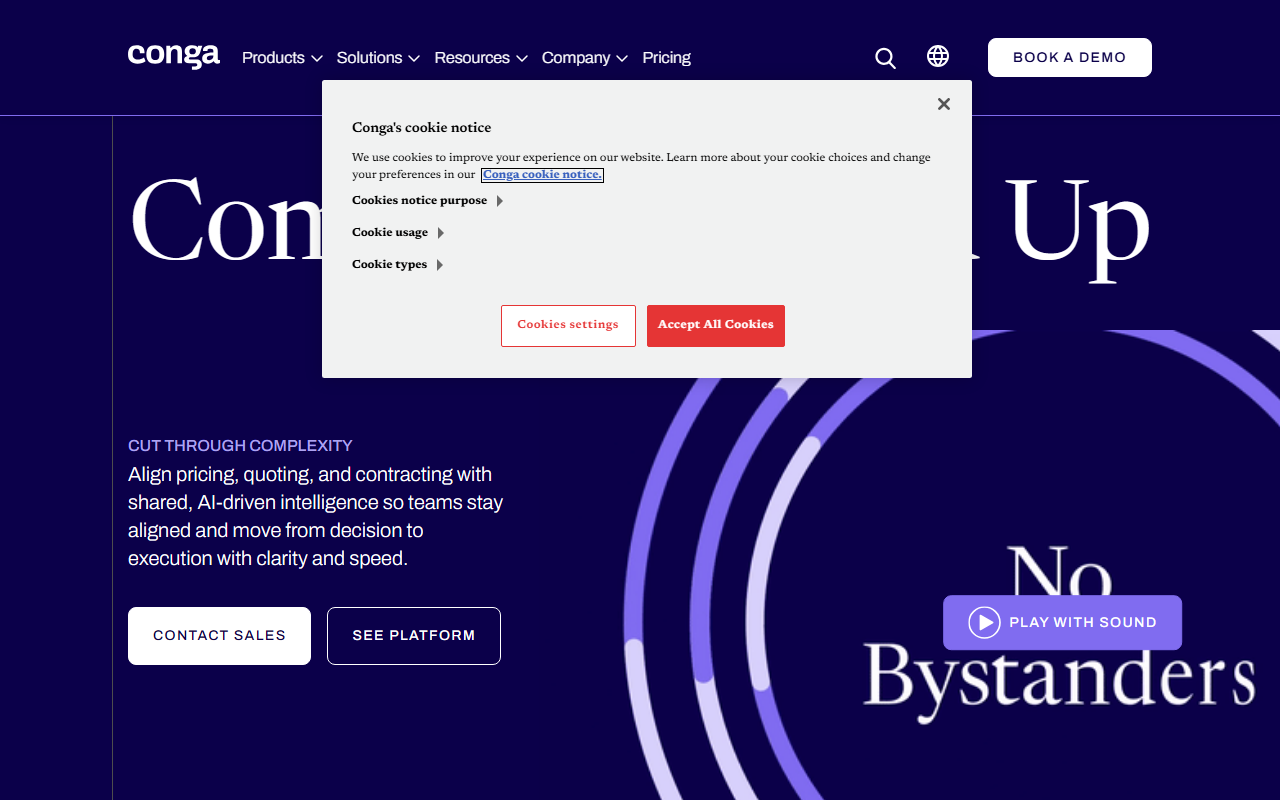Click the Book a Demo button

point(1070,57)
